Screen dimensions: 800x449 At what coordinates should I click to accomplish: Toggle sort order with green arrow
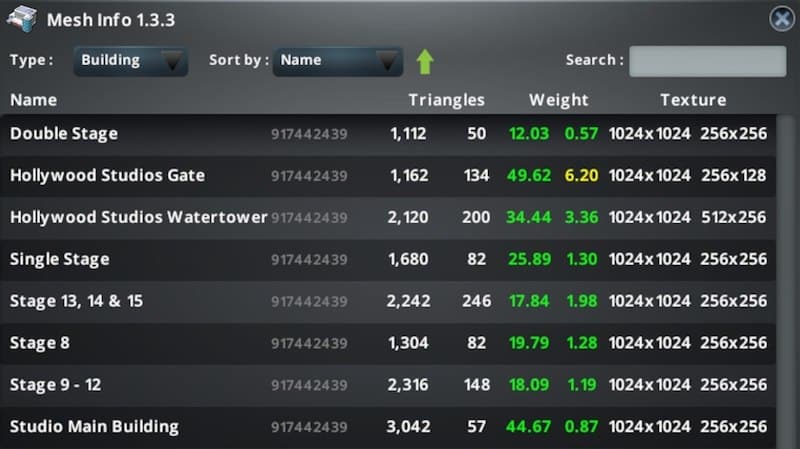tap(425, 61)
